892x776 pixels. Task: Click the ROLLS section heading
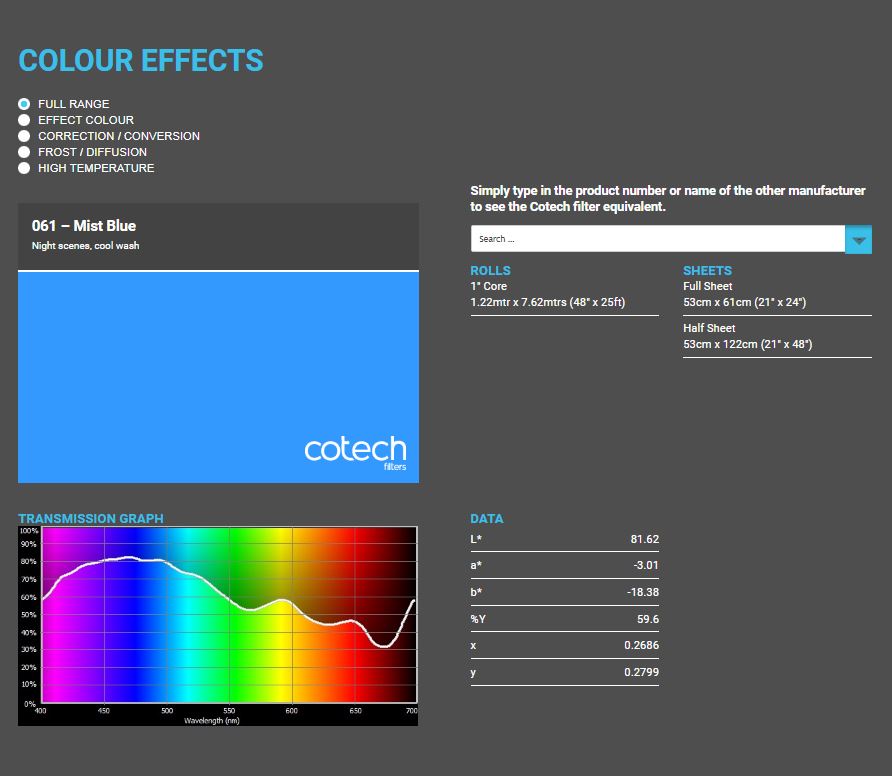[x=490, y=271]
